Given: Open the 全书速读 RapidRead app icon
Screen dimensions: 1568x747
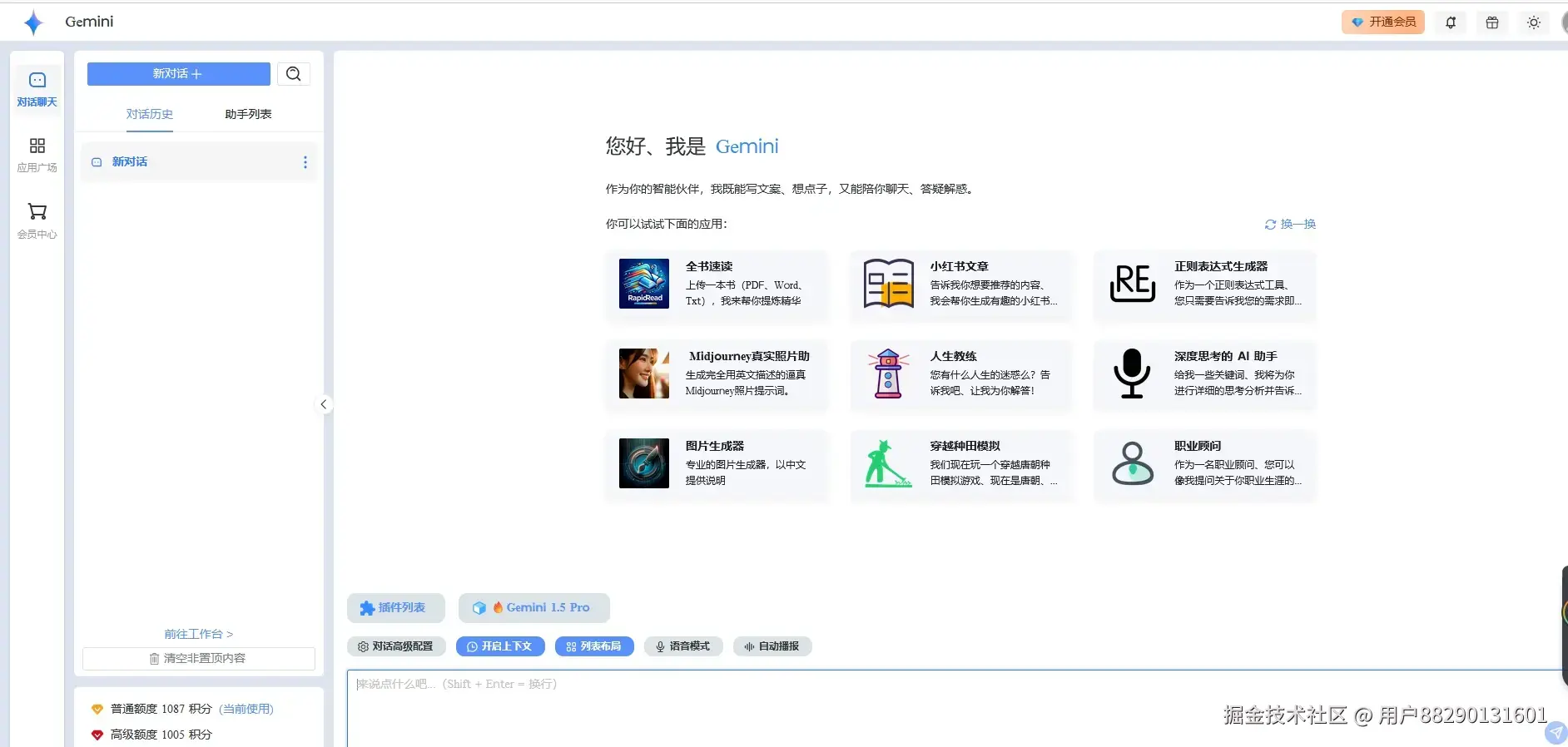Looking at the screenshot, I should pyautogui.click(x=644, y=284).
